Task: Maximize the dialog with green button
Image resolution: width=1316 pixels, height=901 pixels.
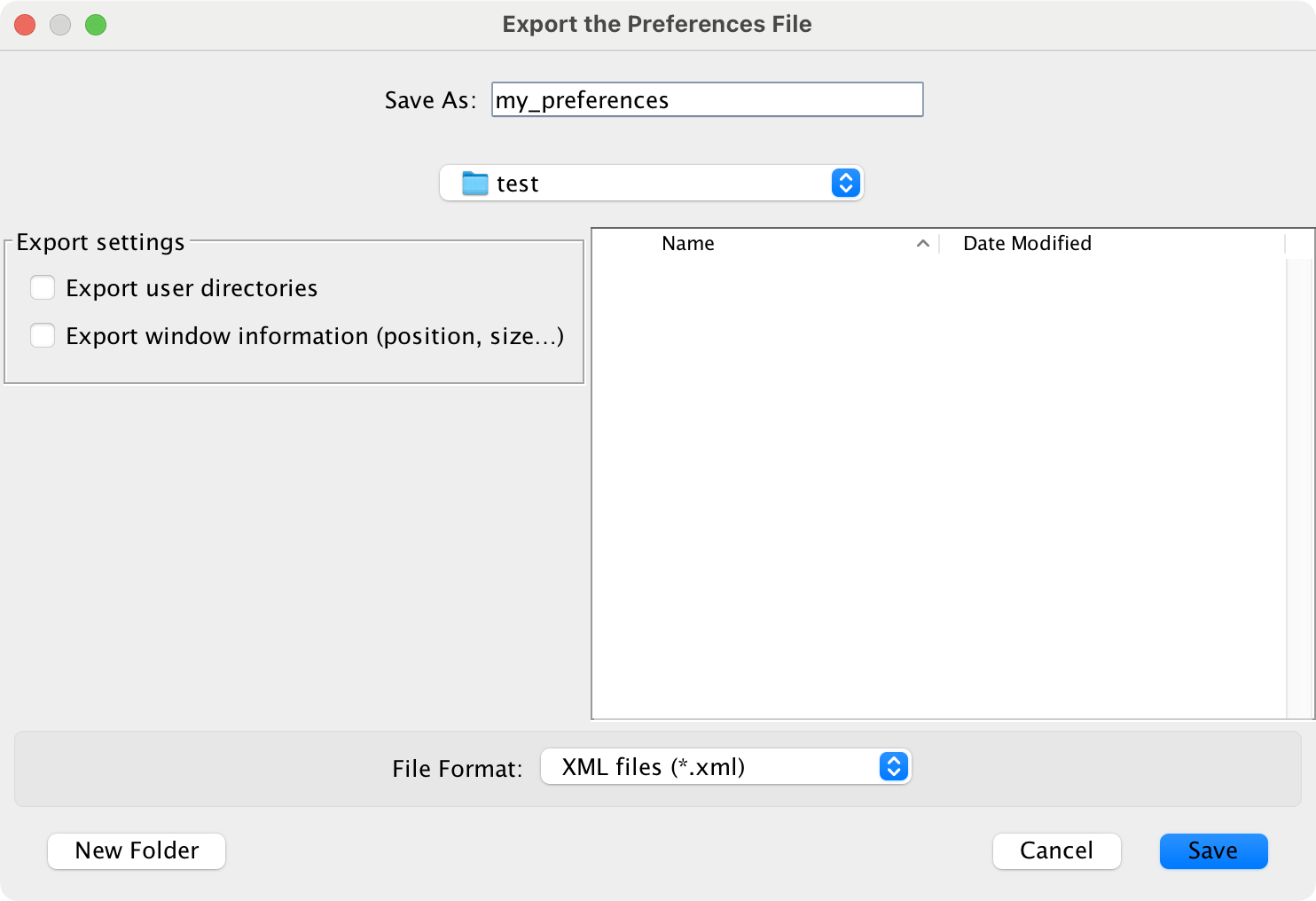Action: click(96, 25)
